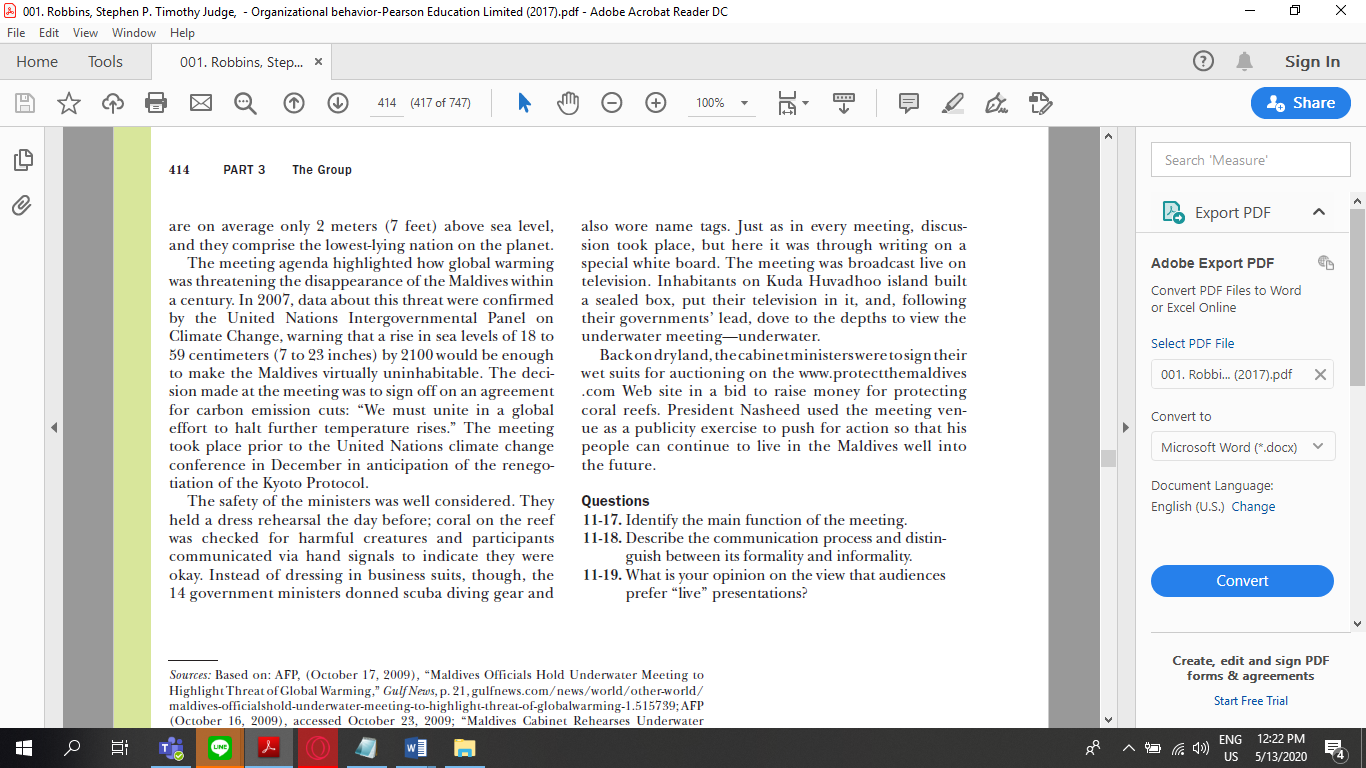Click Start Free Trial link

coord(1251,701)
